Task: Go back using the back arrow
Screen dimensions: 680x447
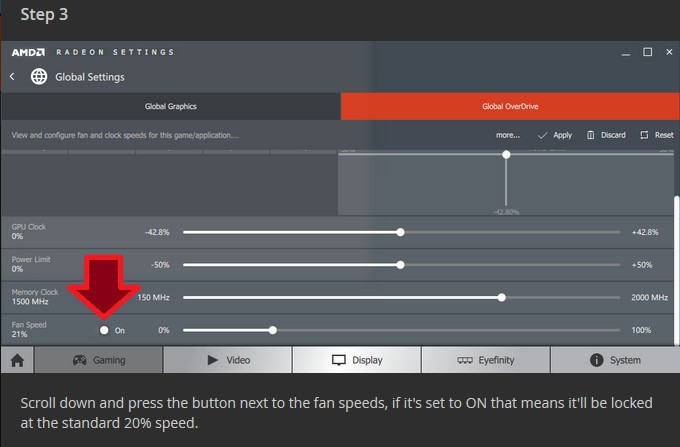Action: (x=12, y=77)
